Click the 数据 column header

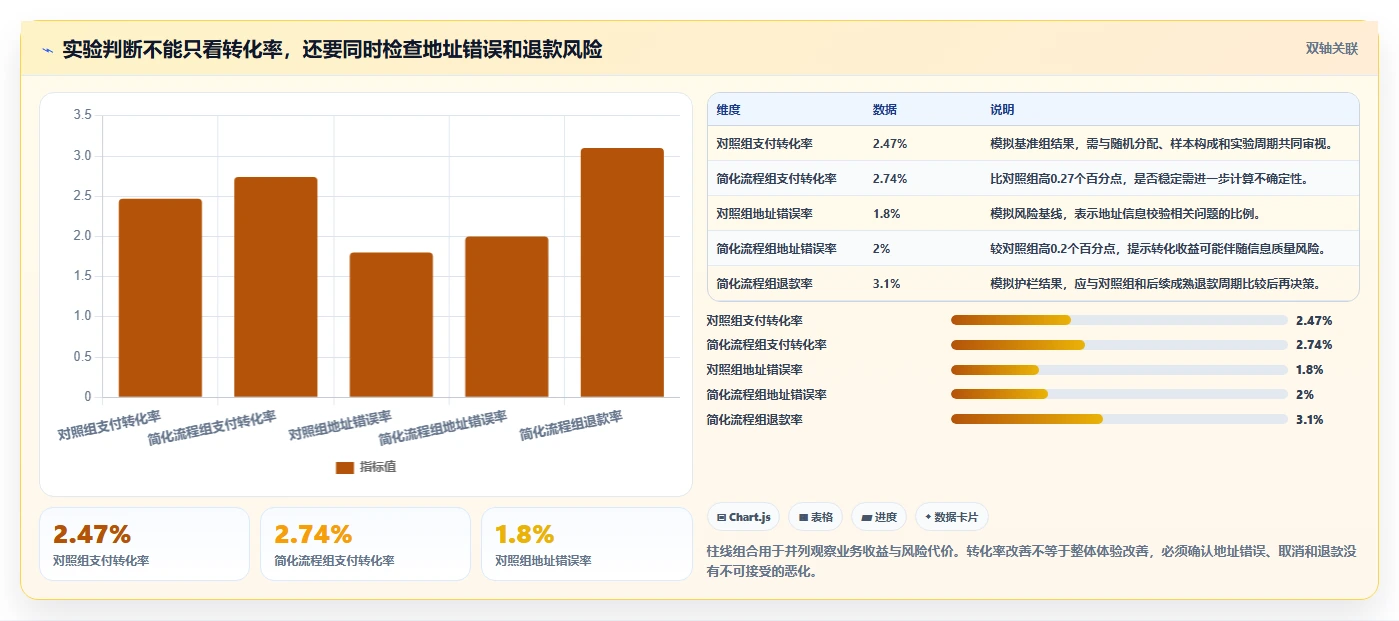[885, 110]
